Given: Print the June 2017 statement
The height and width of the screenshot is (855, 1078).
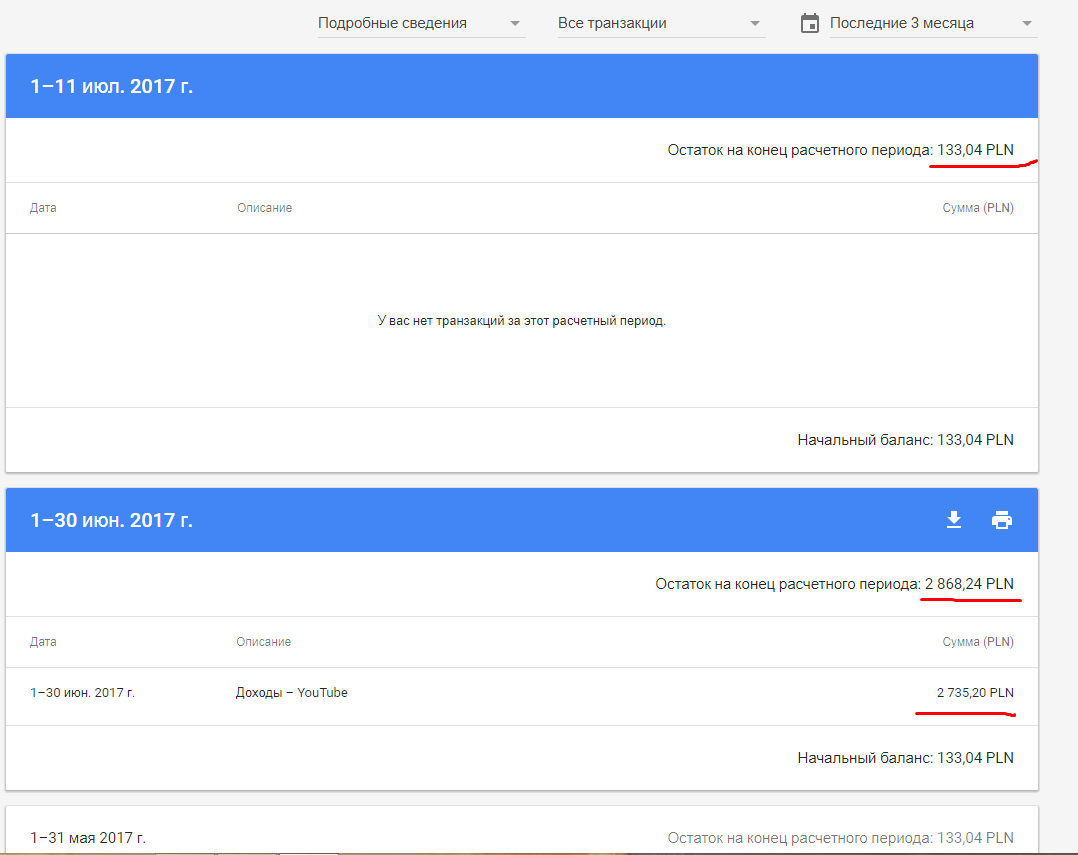Looking at the screenshot, I should pyautogui.click(x=1001, y=520).
